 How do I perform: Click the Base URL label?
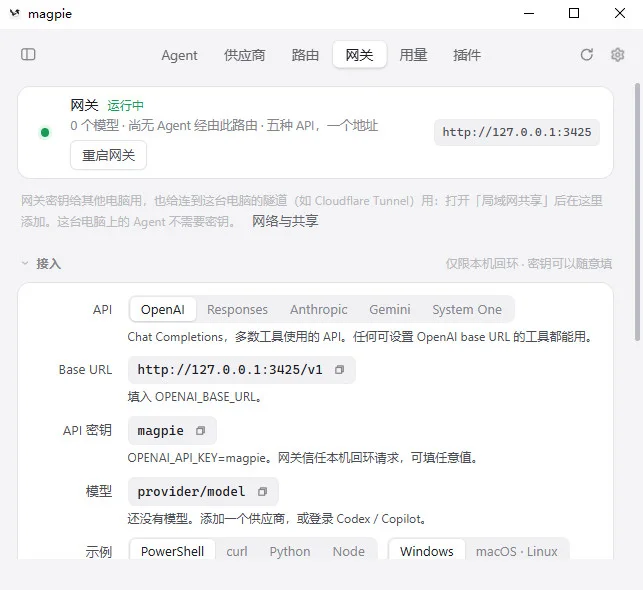(x=85, y=370)
